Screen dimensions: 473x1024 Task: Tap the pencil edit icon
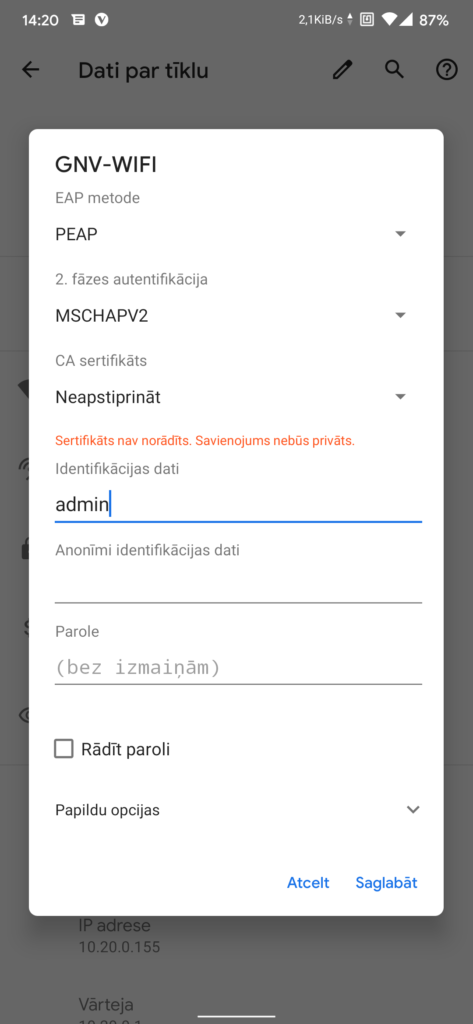click(342, 69)
